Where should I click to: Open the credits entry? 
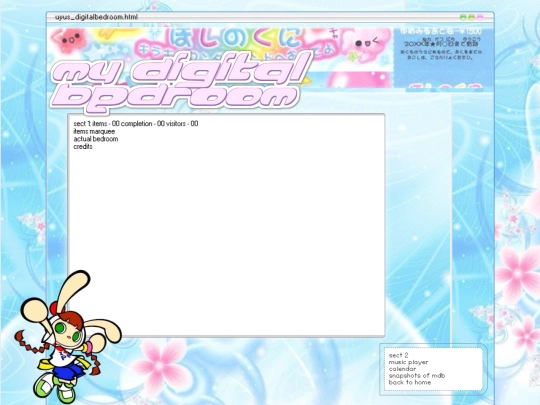[83, 147]
